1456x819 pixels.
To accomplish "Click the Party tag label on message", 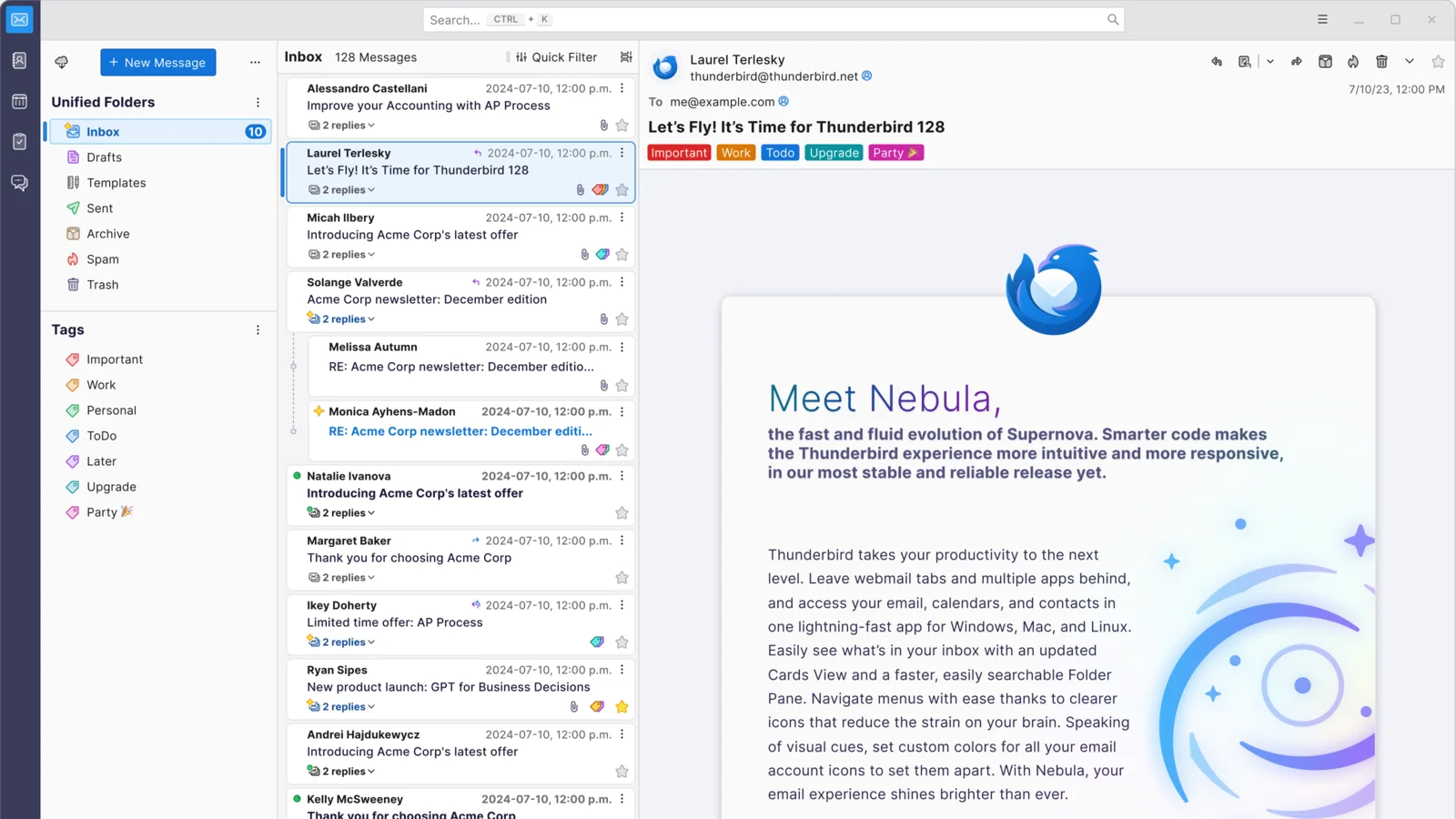I will [x=896, y=153].
